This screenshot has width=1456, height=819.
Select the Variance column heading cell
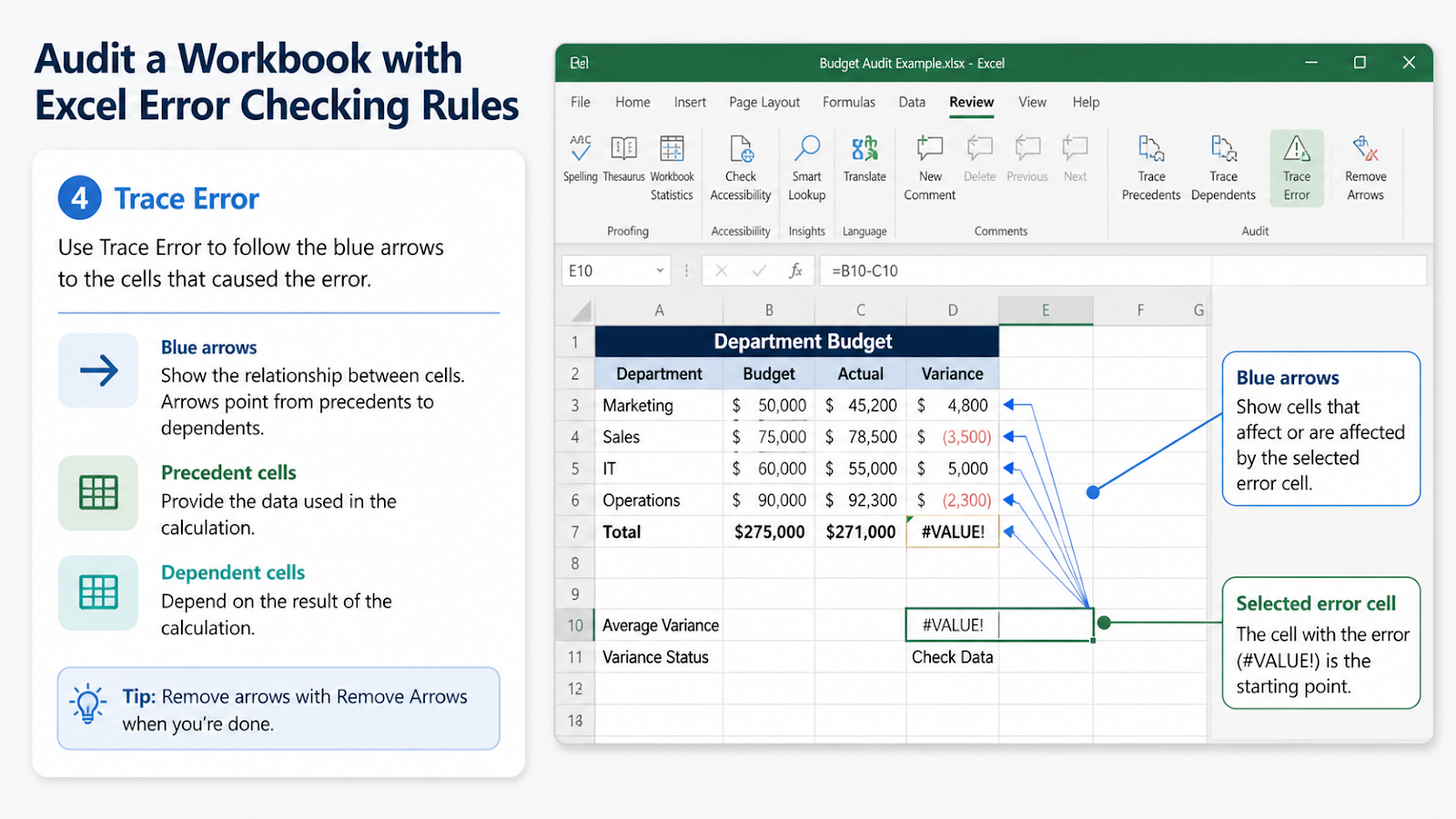953,374
